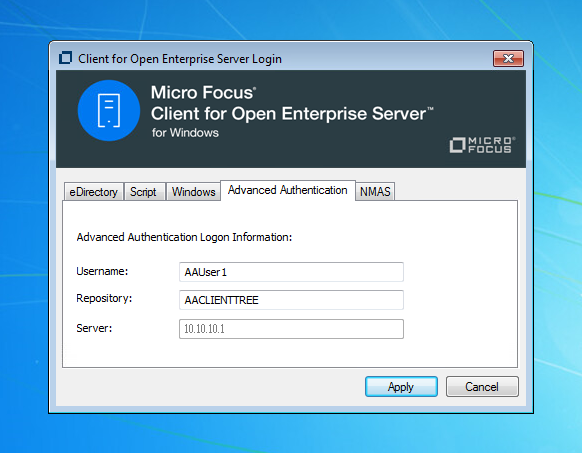Click the blue server logo icon
The image size is (582, 453).
[x=109, y=111]
